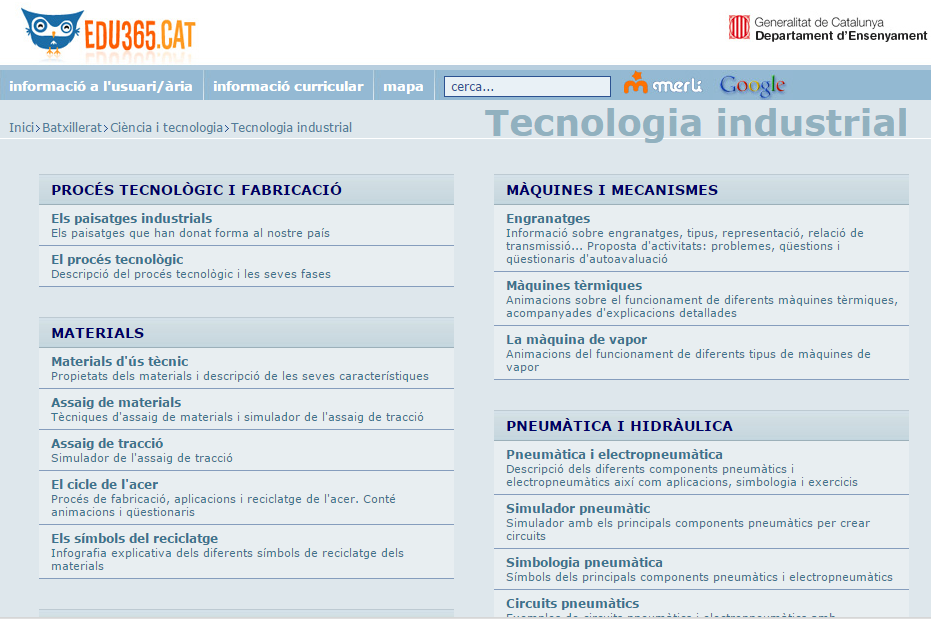Click the EDU365.CAT owl logo
The image size is (931, 619).
point(107,35)
